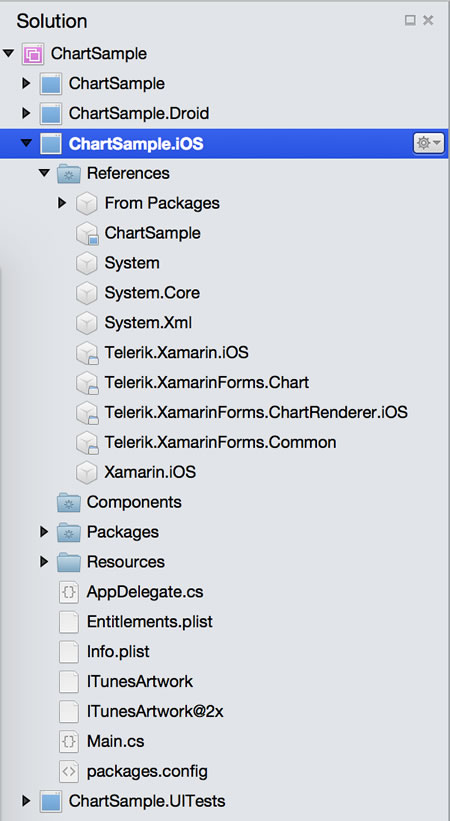Collapse the References folder
This screenshot has height=821, width=450.
pos(45,173)
